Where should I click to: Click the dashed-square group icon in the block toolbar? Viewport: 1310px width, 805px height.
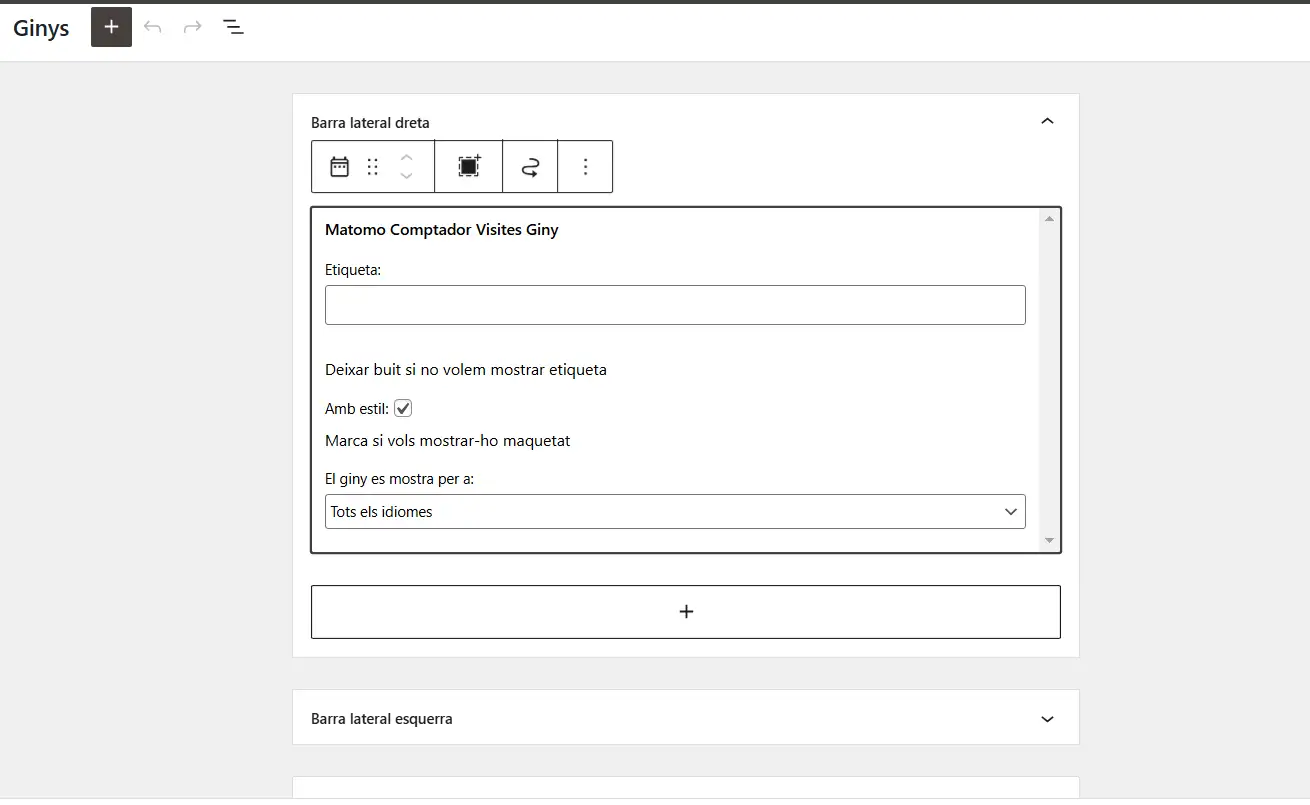point(469,167)
